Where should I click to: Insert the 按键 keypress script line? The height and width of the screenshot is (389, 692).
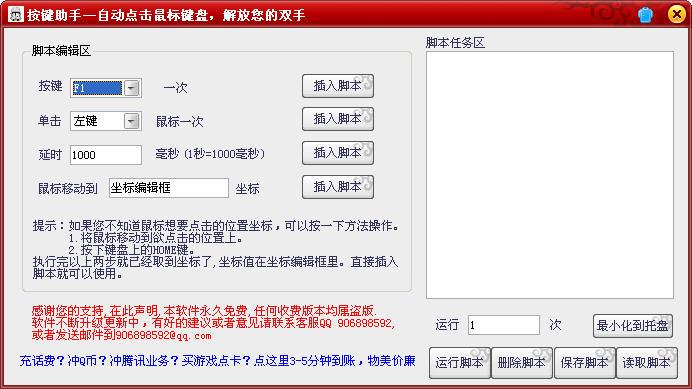click(338, 86)
